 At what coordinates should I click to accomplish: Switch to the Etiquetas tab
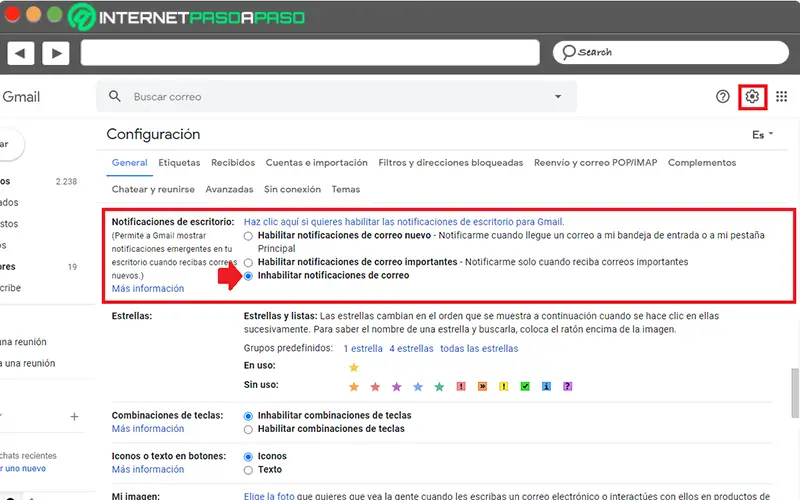click(x=179, y=163)
